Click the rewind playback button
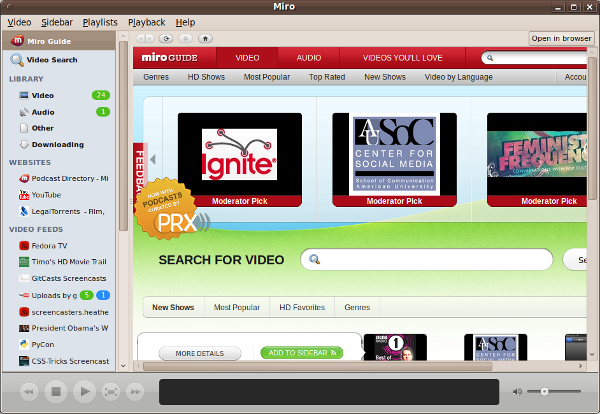 [29, 391]
